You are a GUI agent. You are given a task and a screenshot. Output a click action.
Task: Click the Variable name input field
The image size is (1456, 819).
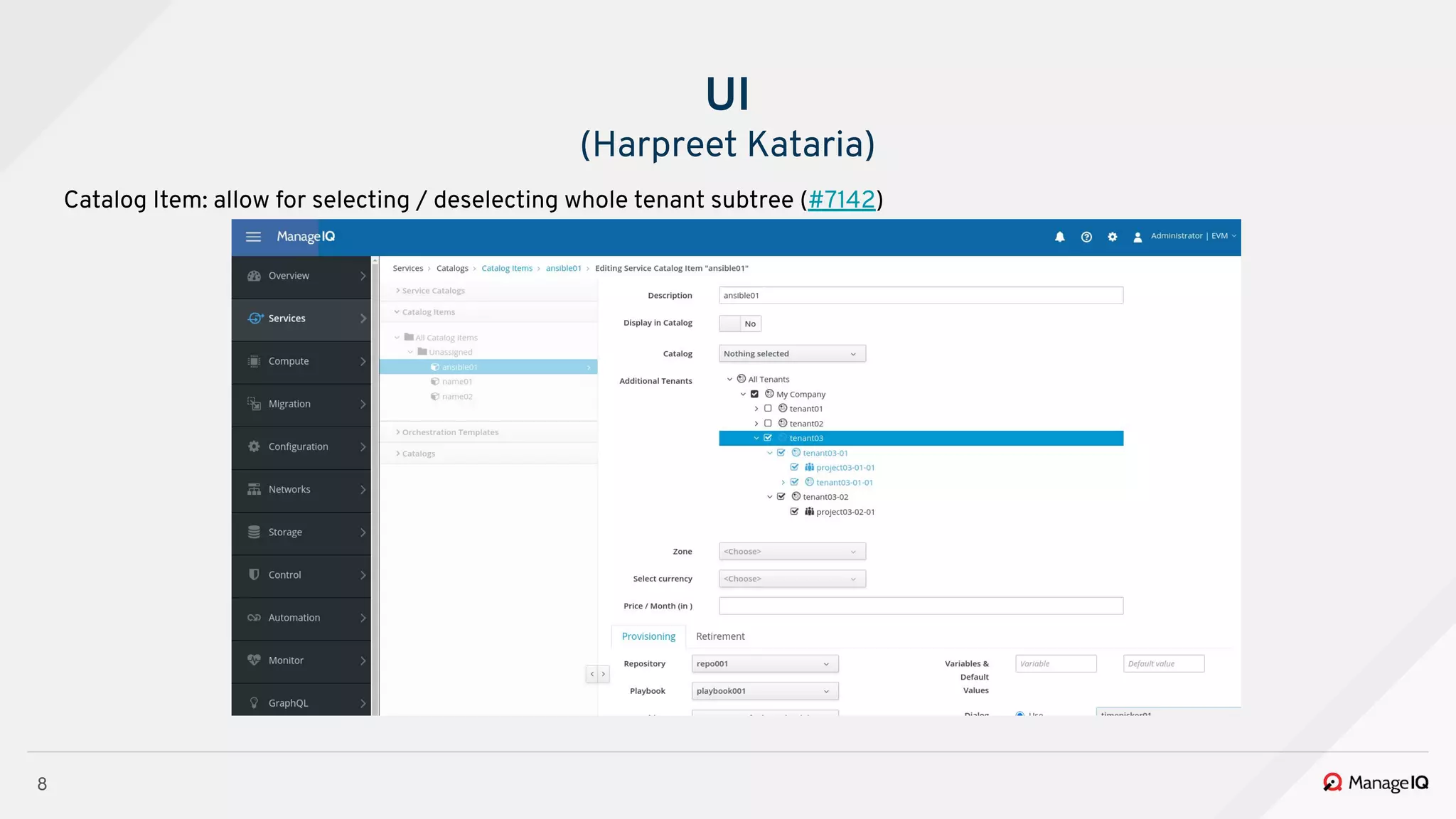[x=1056, y=663]
